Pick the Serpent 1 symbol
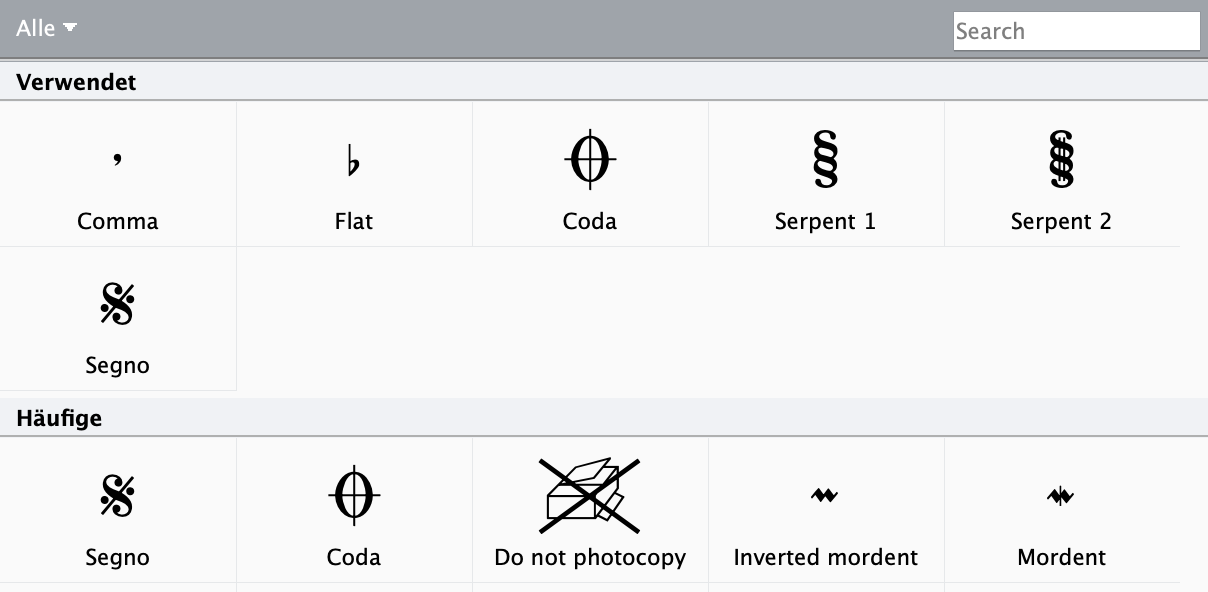The image size is (1208, 592). point(826,174)
